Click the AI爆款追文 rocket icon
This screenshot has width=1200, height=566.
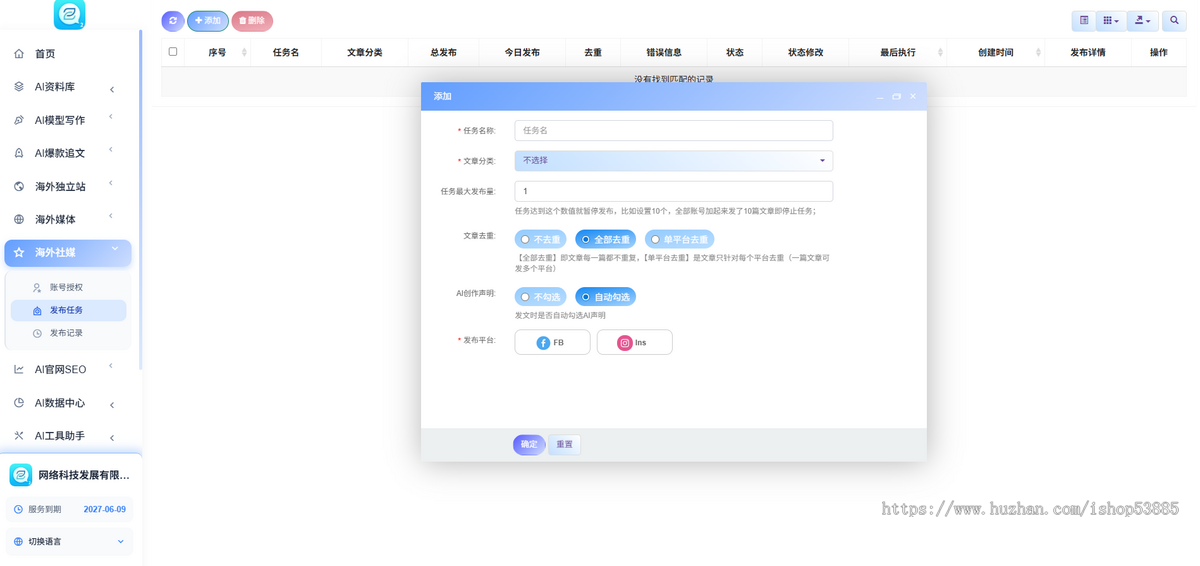tap(19, 153)
